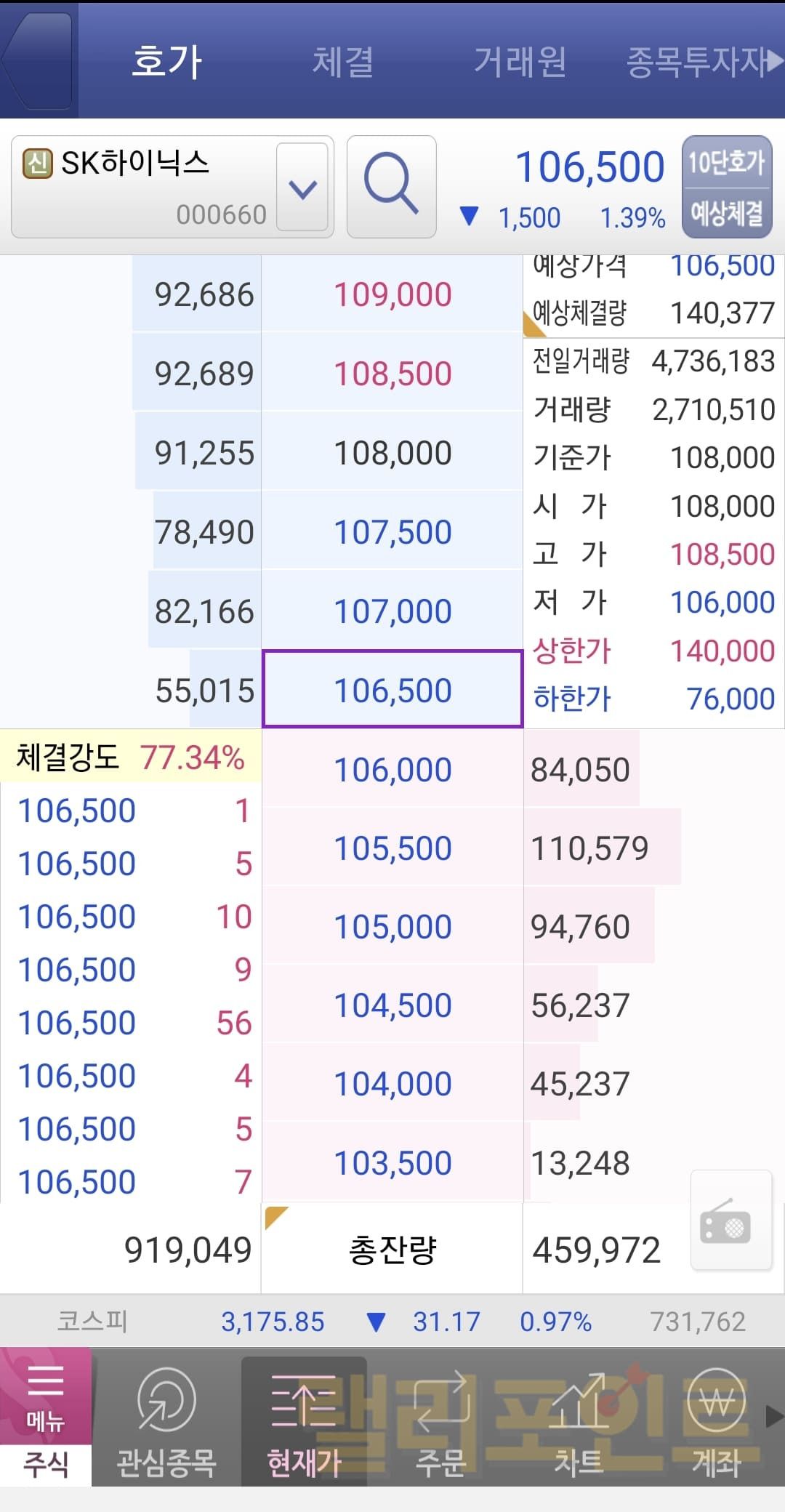Open the hamburger 메뉴 icon
Viewport: 785px width, 1512px height.
pyautogui.click(x=45, y=1395)
